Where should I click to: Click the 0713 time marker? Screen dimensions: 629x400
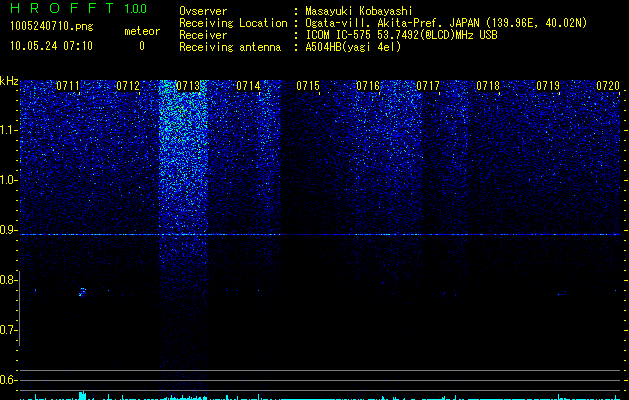coord(188,86)
